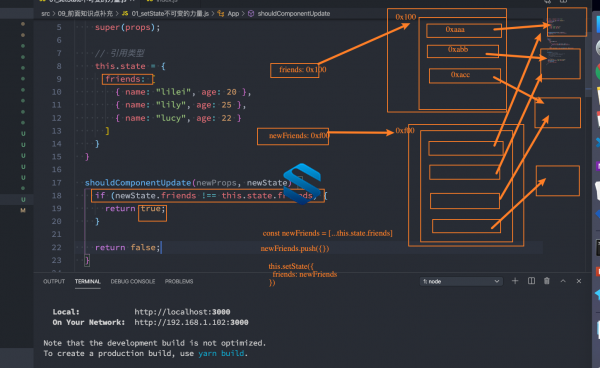Click line number 22 in the gutter
600x368 pixels.
pyautogui.click(x=56, y=248)
